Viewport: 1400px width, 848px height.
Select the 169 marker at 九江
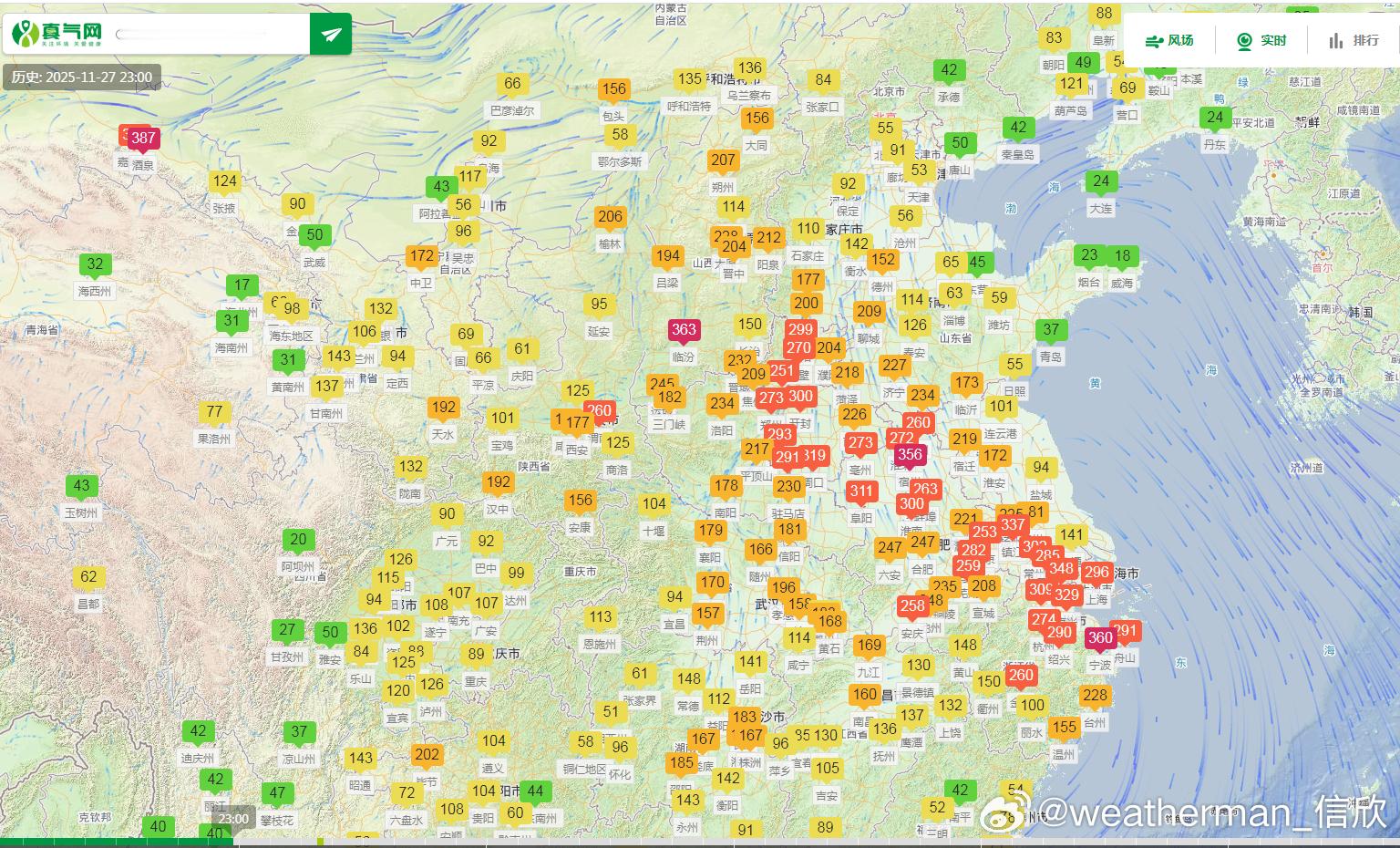[x=869, y=645]
